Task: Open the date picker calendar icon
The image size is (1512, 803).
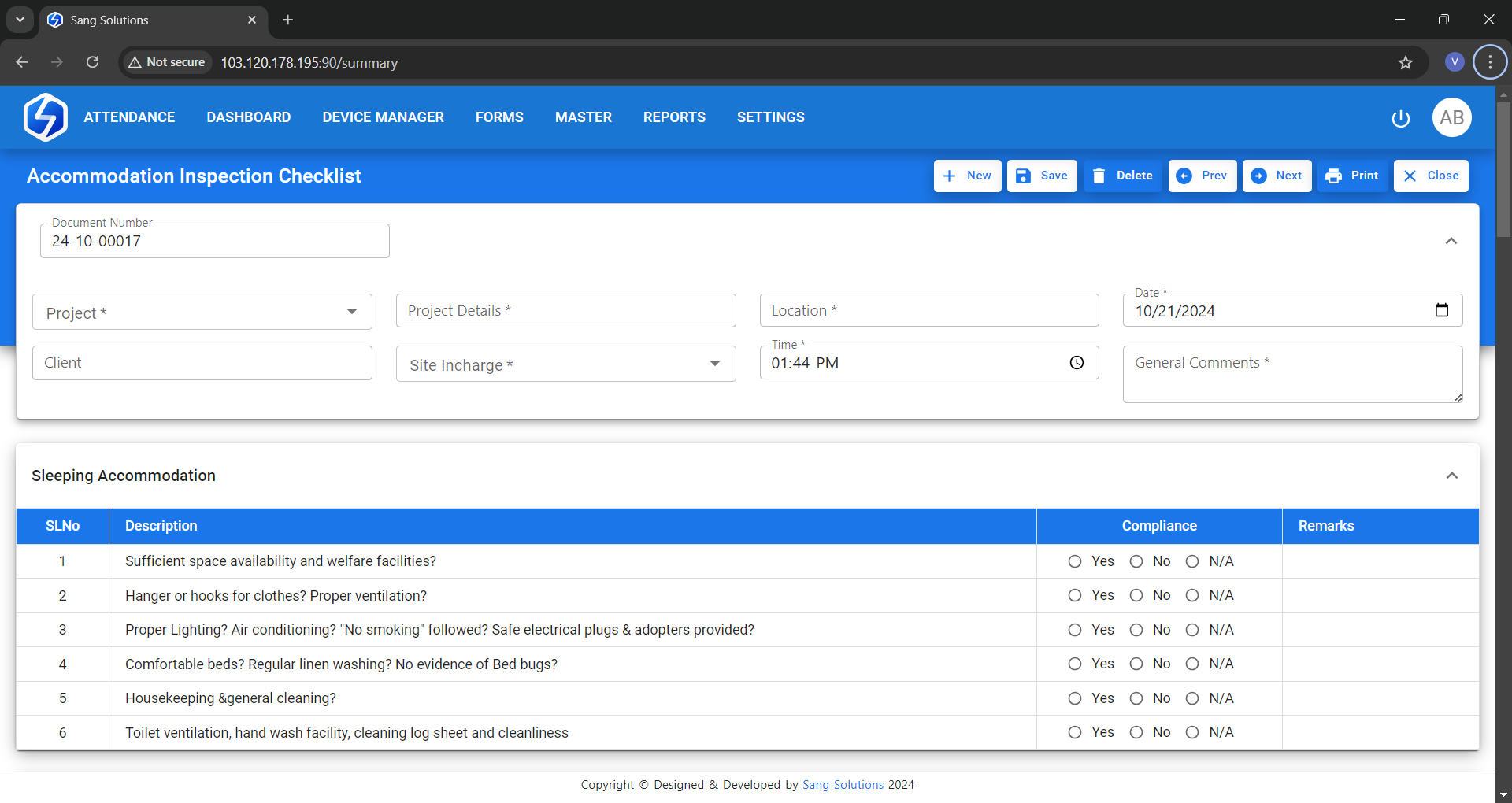Action: coord(1441,310)
